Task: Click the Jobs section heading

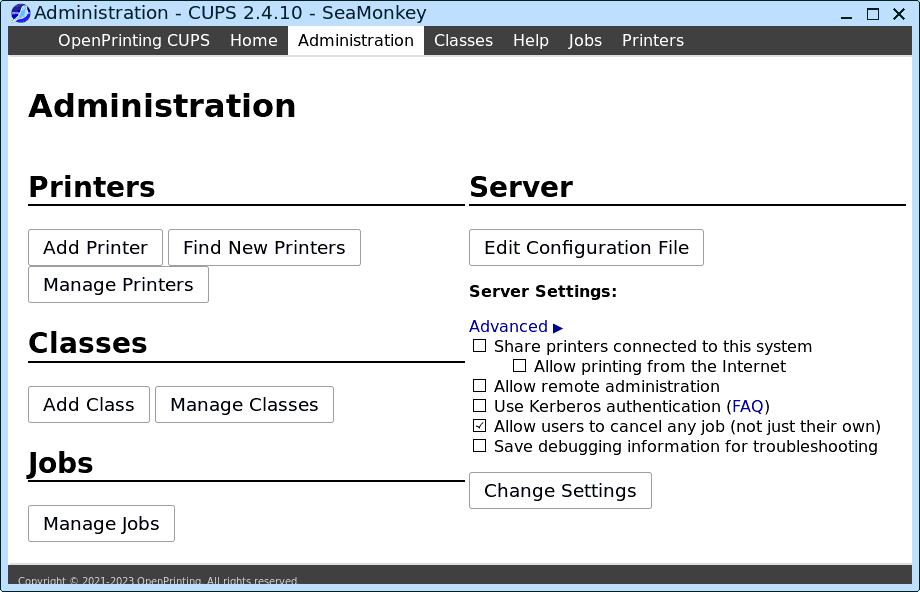Action: point(60,463)
